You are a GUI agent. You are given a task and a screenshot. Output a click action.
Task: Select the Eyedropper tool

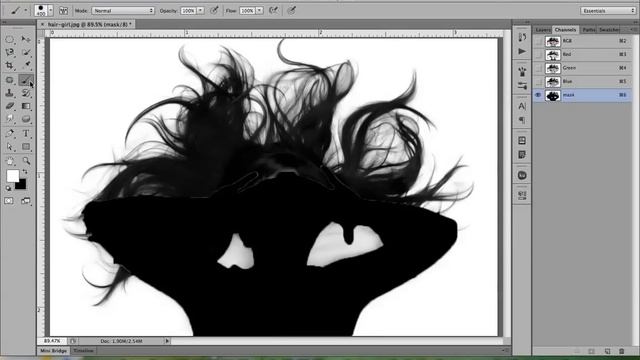point(26,65)
